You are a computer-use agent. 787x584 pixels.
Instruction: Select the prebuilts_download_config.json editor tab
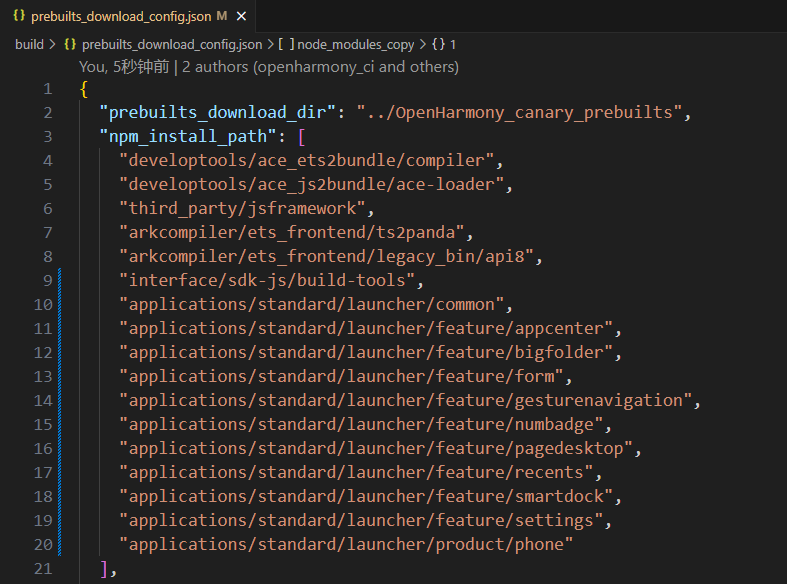127,16
